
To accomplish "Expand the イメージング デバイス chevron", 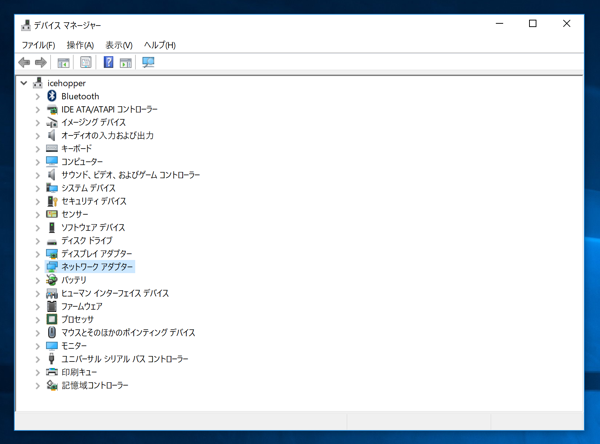I will (38, 123).
